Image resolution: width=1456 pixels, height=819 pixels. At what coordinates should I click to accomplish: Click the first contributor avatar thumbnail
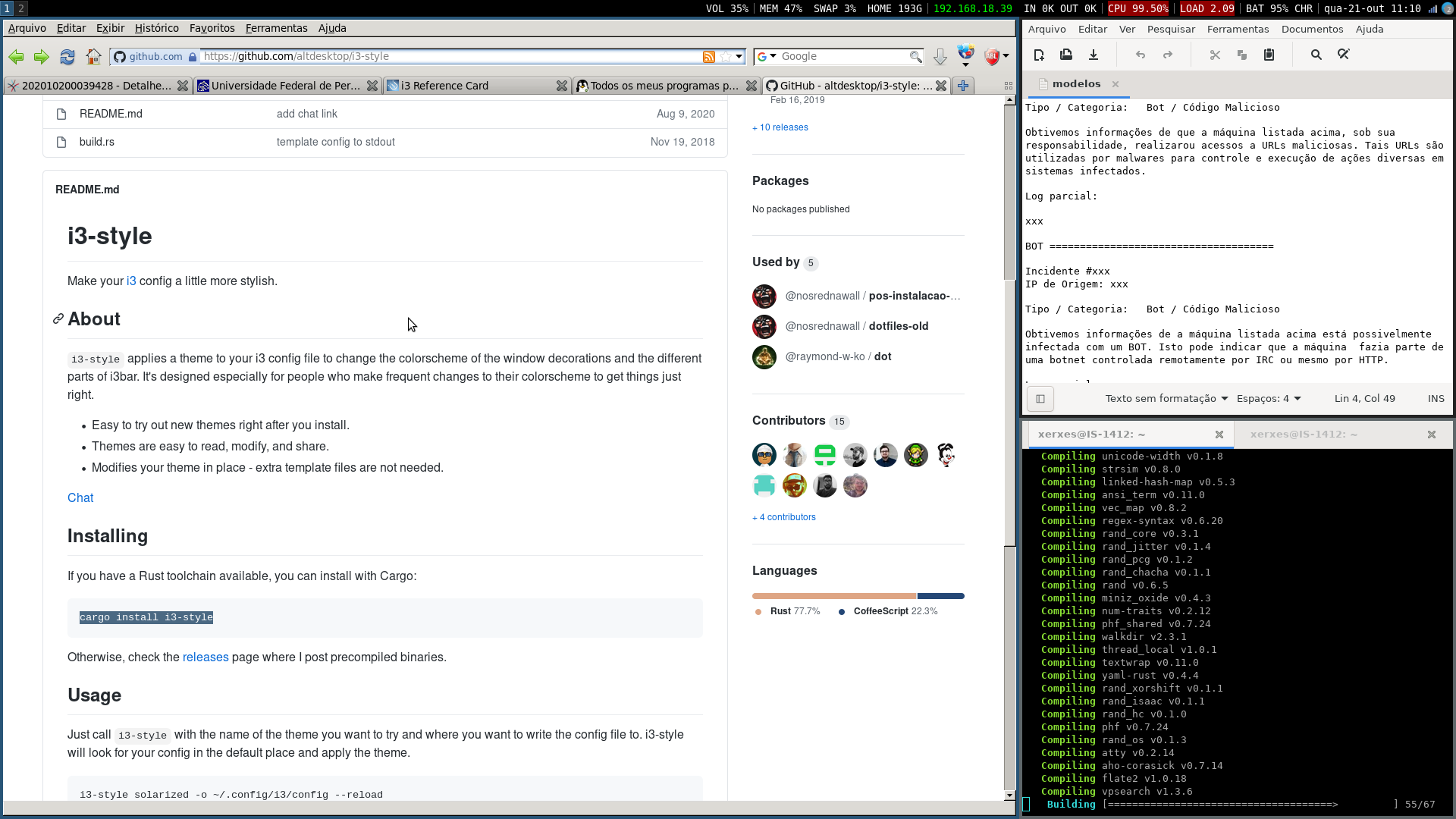coord(764,455)
